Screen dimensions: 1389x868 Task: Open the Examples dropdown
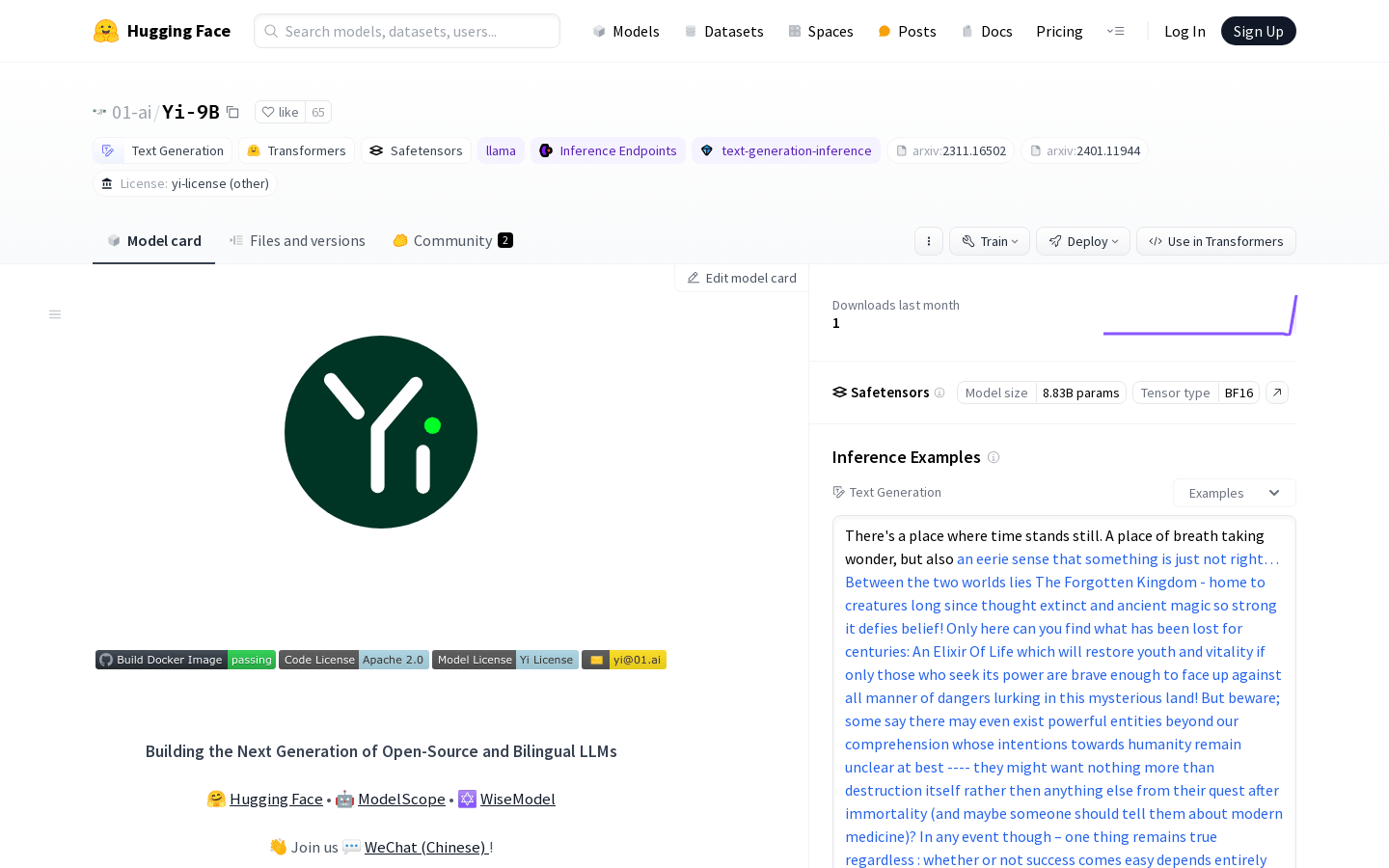pos(1235,493)
